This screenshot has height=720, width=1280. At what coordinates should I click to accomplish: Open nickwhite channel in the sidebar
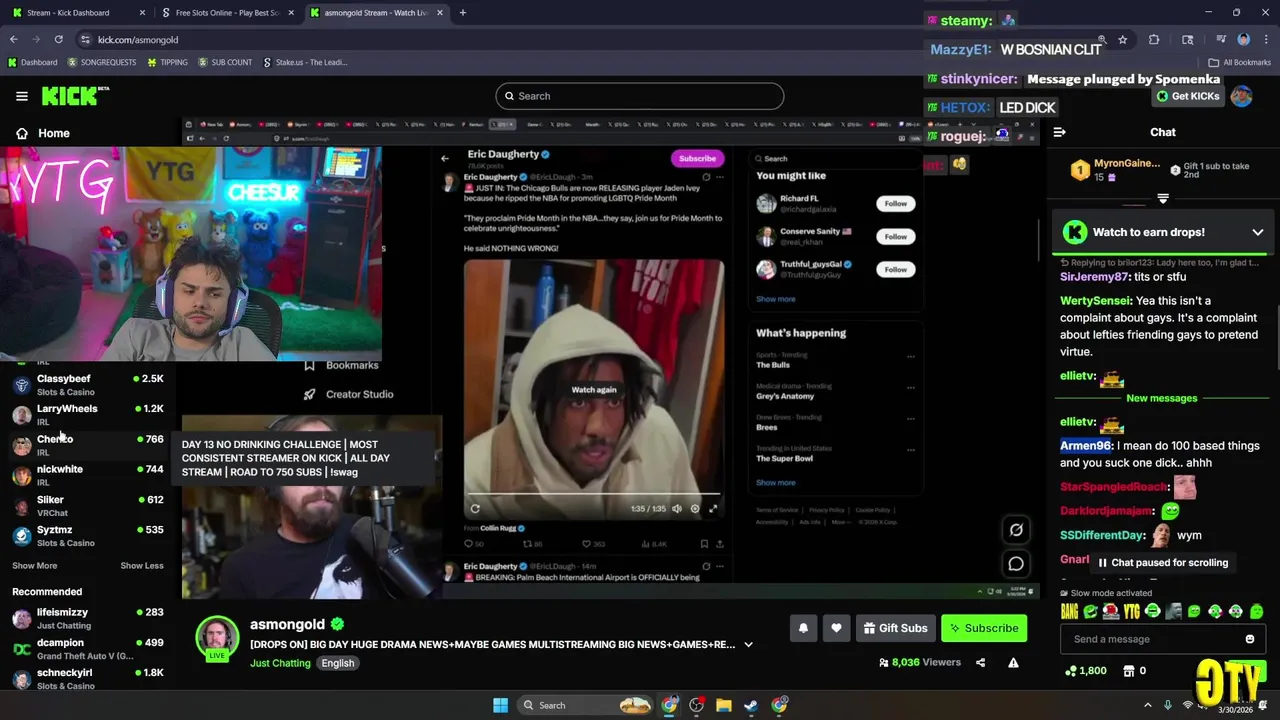88,475
